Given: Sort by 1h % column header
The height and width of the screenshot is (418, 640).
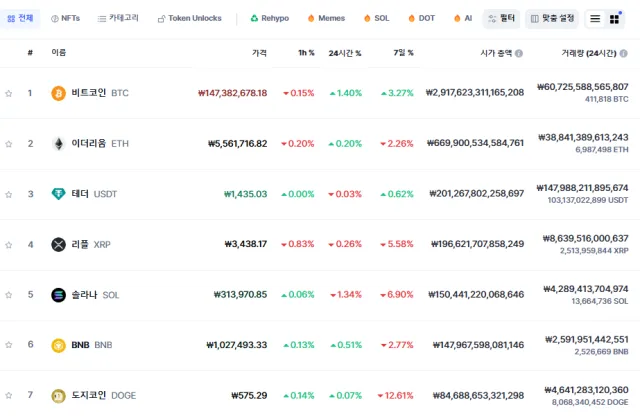Looking at the screenshot, I should click(x=306, y=53).
